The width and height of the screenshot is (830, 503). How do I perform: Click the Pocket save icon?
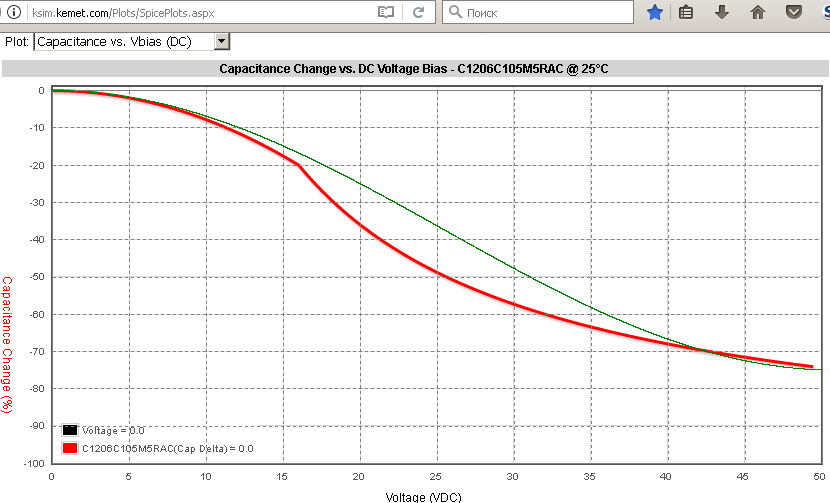(793, 13)
